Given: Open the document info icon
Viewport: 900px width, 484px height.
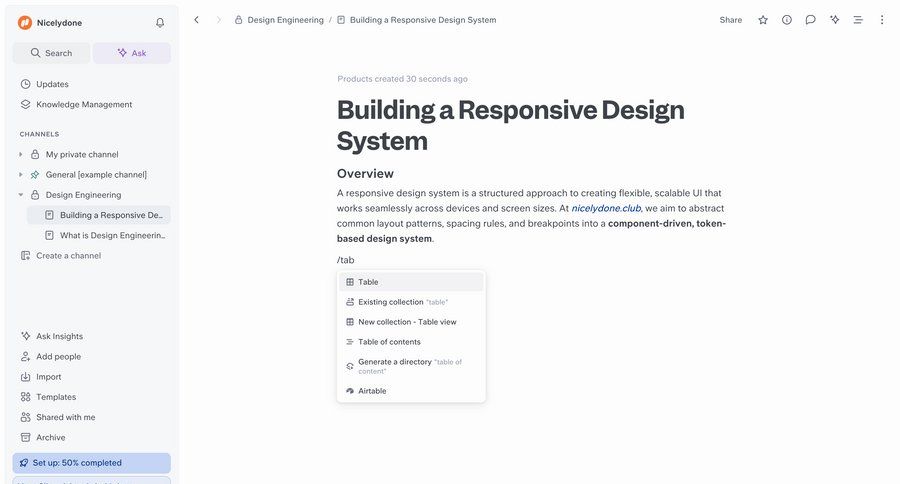Looking at the screenshot, I should point(787,20).
